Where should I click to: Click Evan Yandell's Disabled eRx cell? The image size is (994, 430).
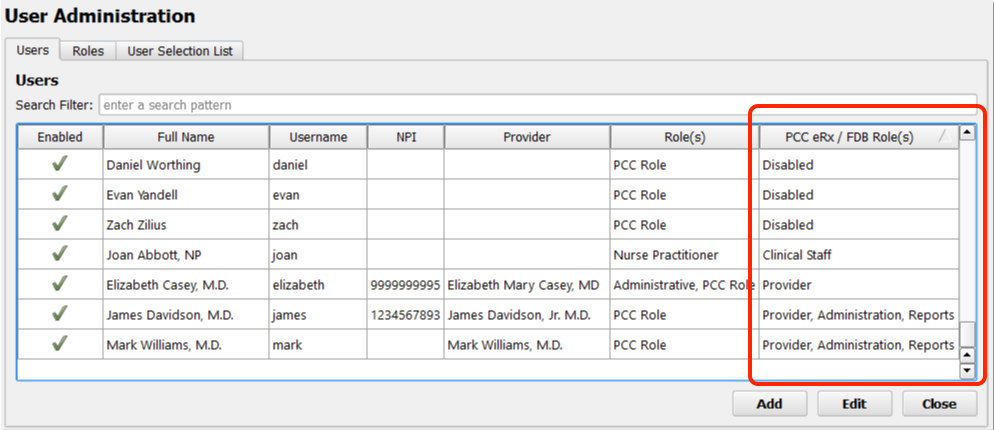pyautogui.click(x=859, y=195)
